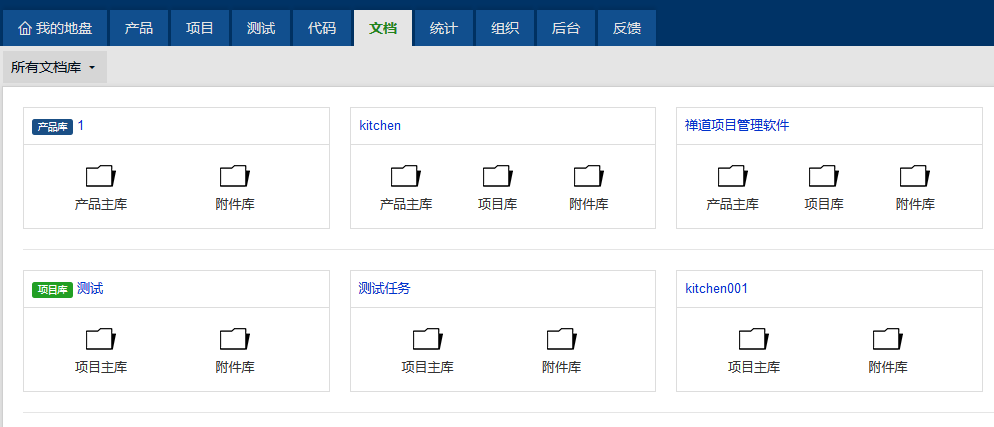
Task: Open the 测试 project link
Action: 90,289
